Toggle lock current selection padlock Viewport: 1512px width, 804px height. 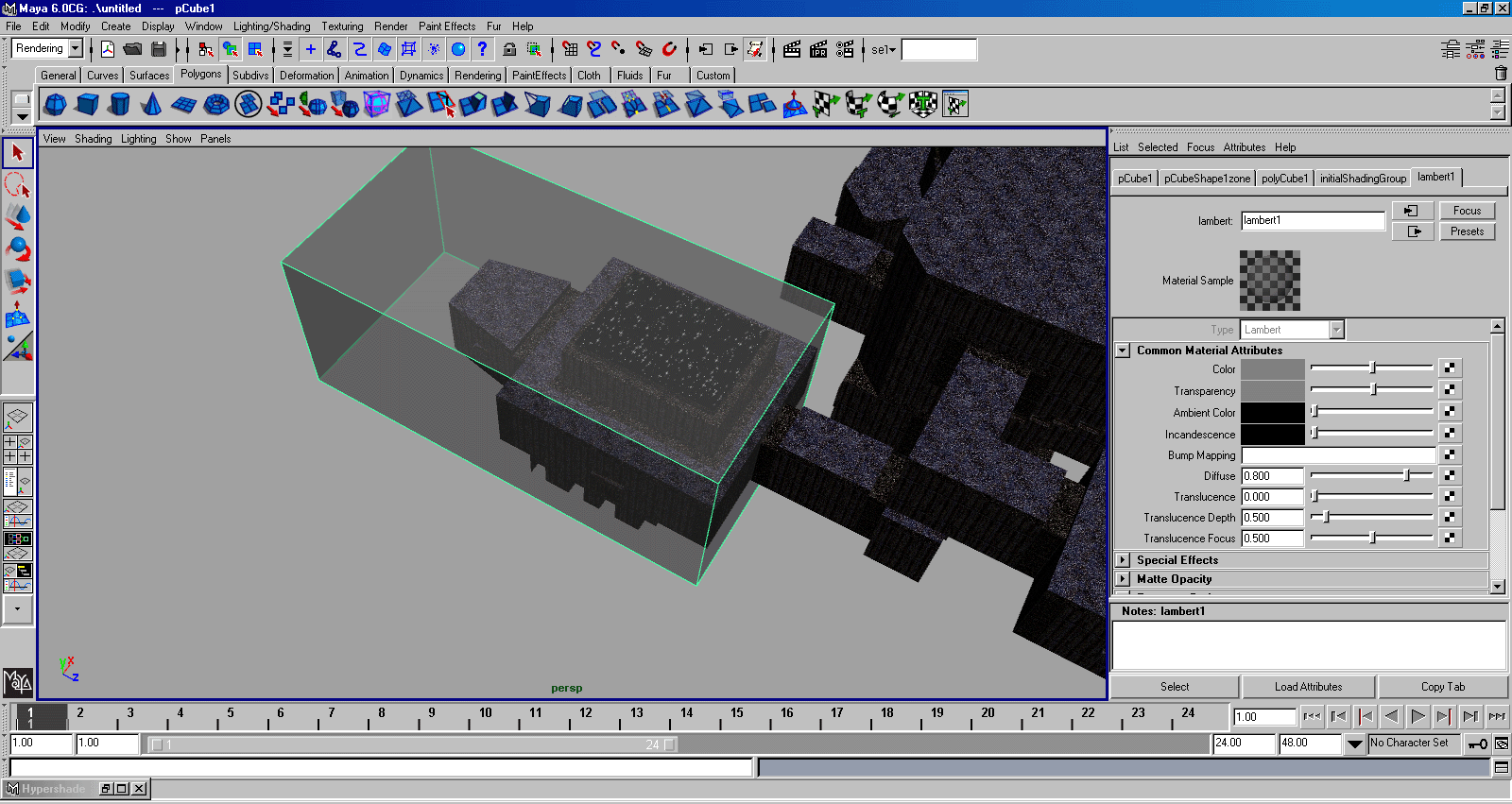(509, 49)
